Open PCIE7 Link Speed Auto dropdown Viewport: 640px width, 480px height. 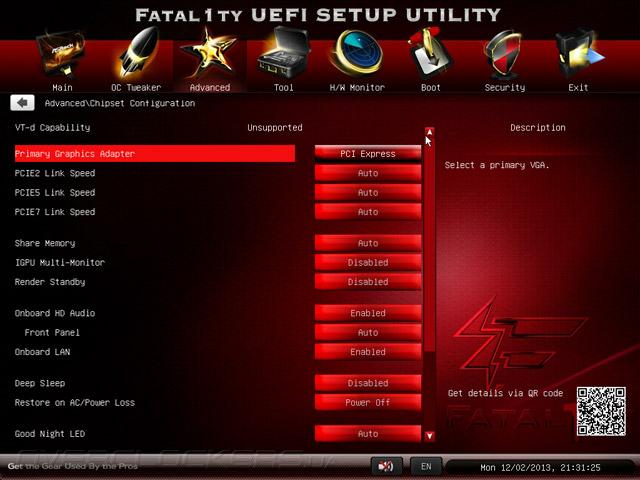coord(368,212)
